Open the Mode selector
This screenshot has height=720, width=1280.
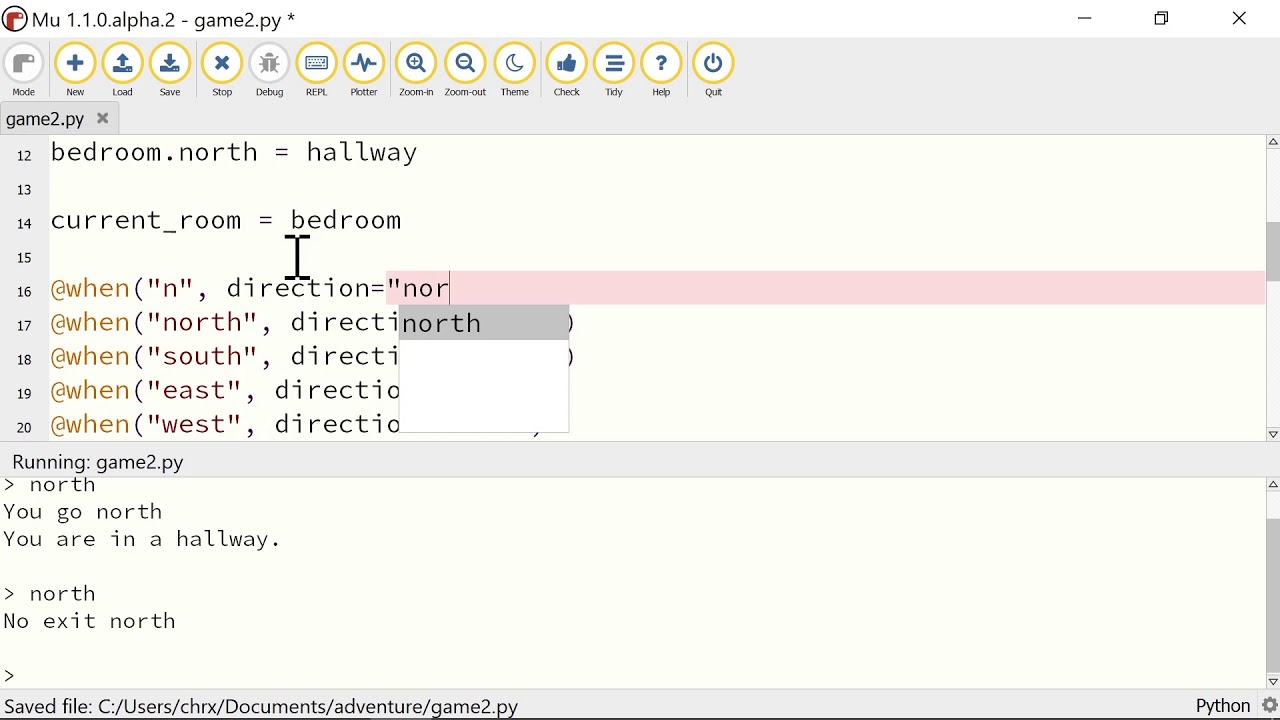coord(23,70)
